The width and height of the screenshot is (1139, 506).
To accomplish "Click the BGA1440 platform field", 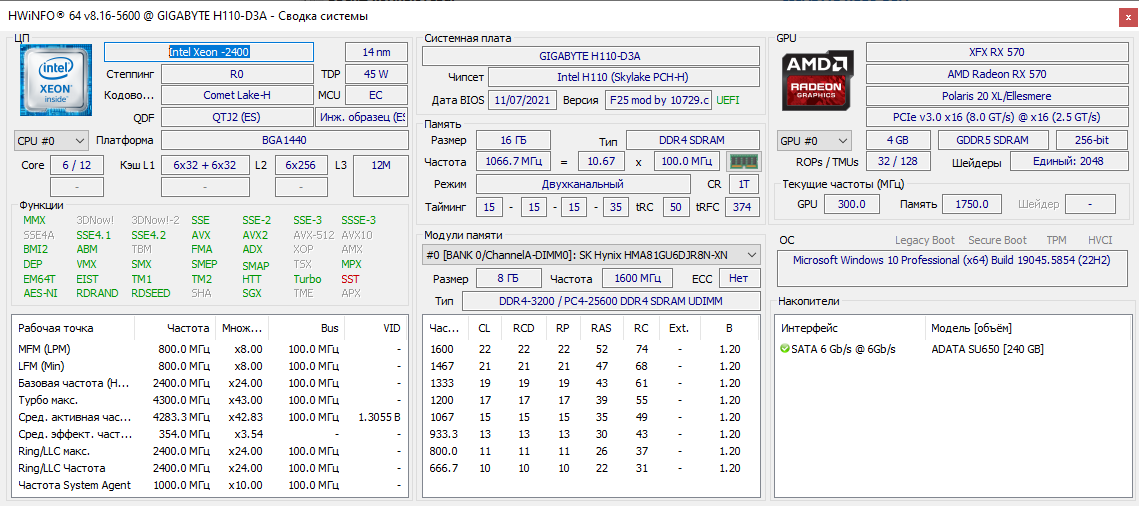I will (283, 140).
